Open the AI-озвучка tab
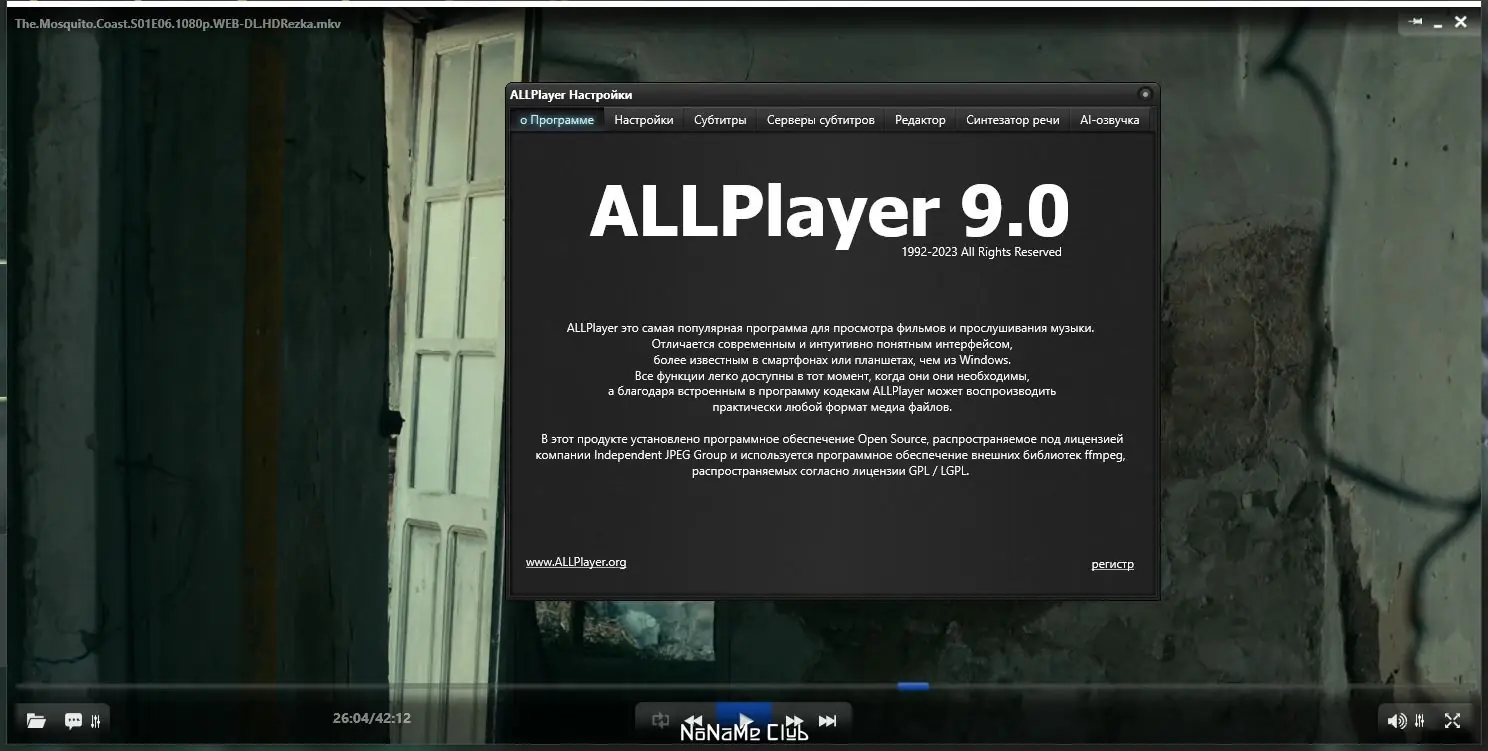The height and width of the screenshot is (751, 1488). pyautogui.click(x=1110, y=120)
